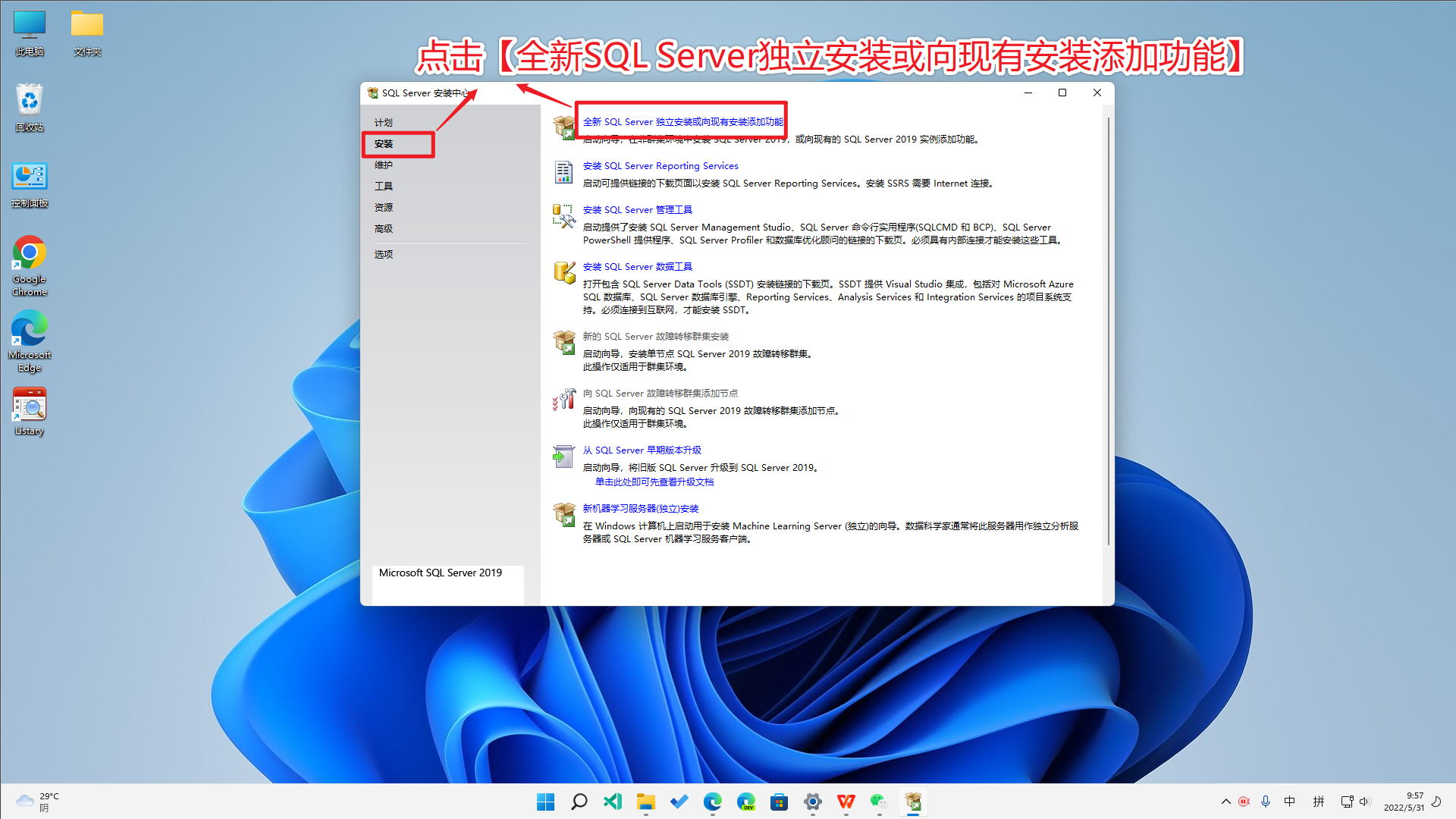Open the network tray icon

click(x=1347, y=802)
